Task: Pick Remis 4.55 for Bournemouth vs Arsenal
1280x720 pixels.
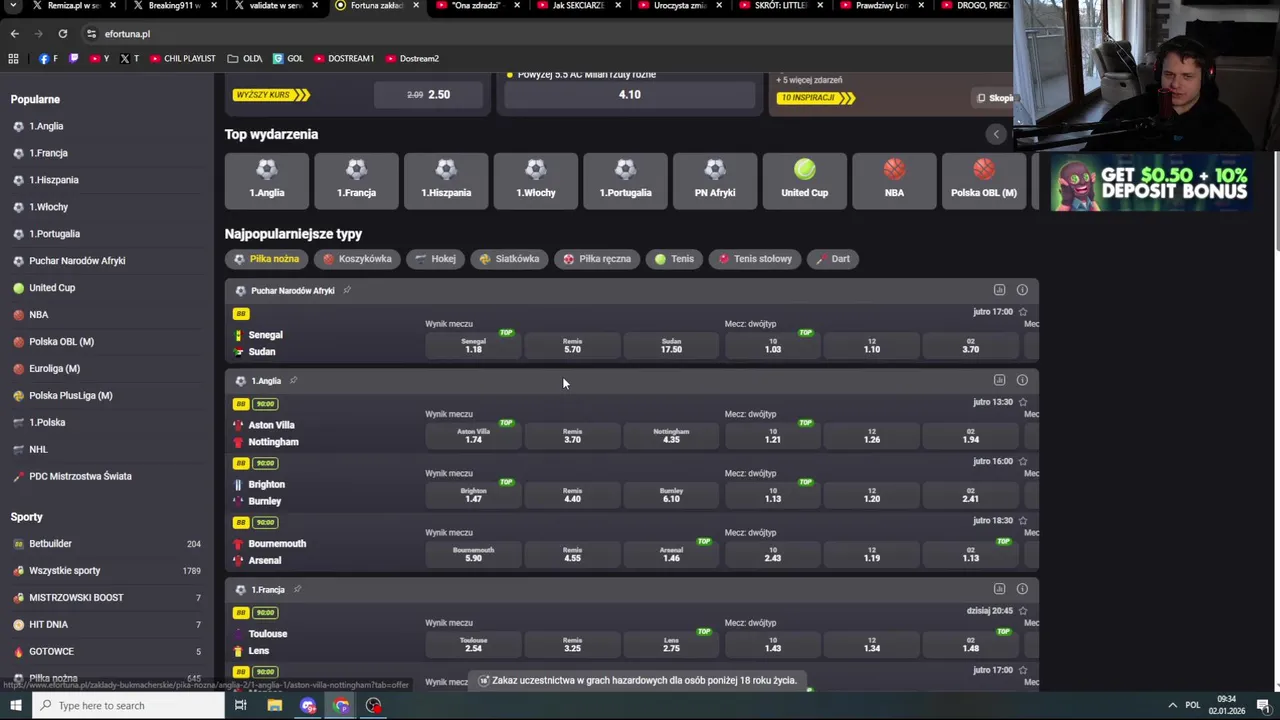Action: [x=572, y=554]
